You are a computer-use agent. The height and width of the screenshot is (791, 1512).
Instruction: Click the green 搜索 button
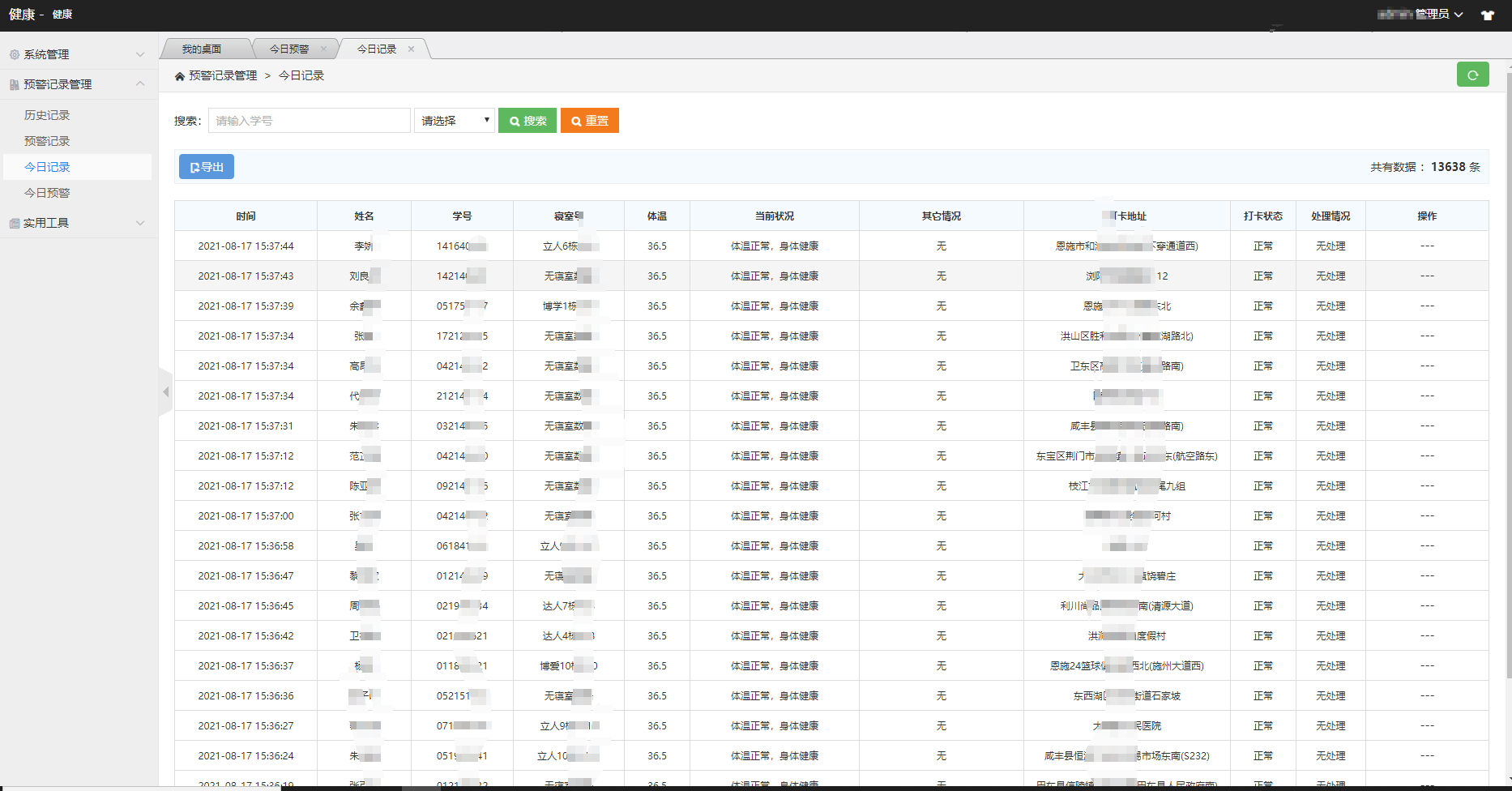(527, 121)
